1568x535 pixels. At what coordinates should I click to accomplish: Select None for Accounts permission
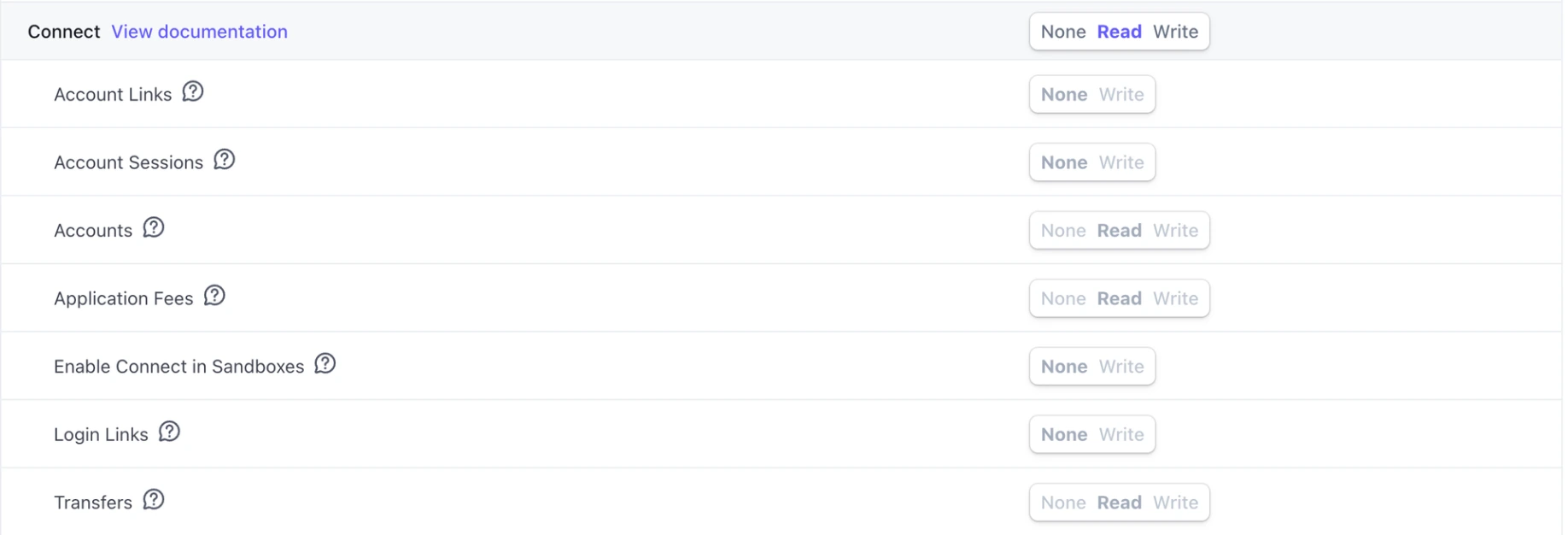pyautogui.click(x=1063, y=231)
